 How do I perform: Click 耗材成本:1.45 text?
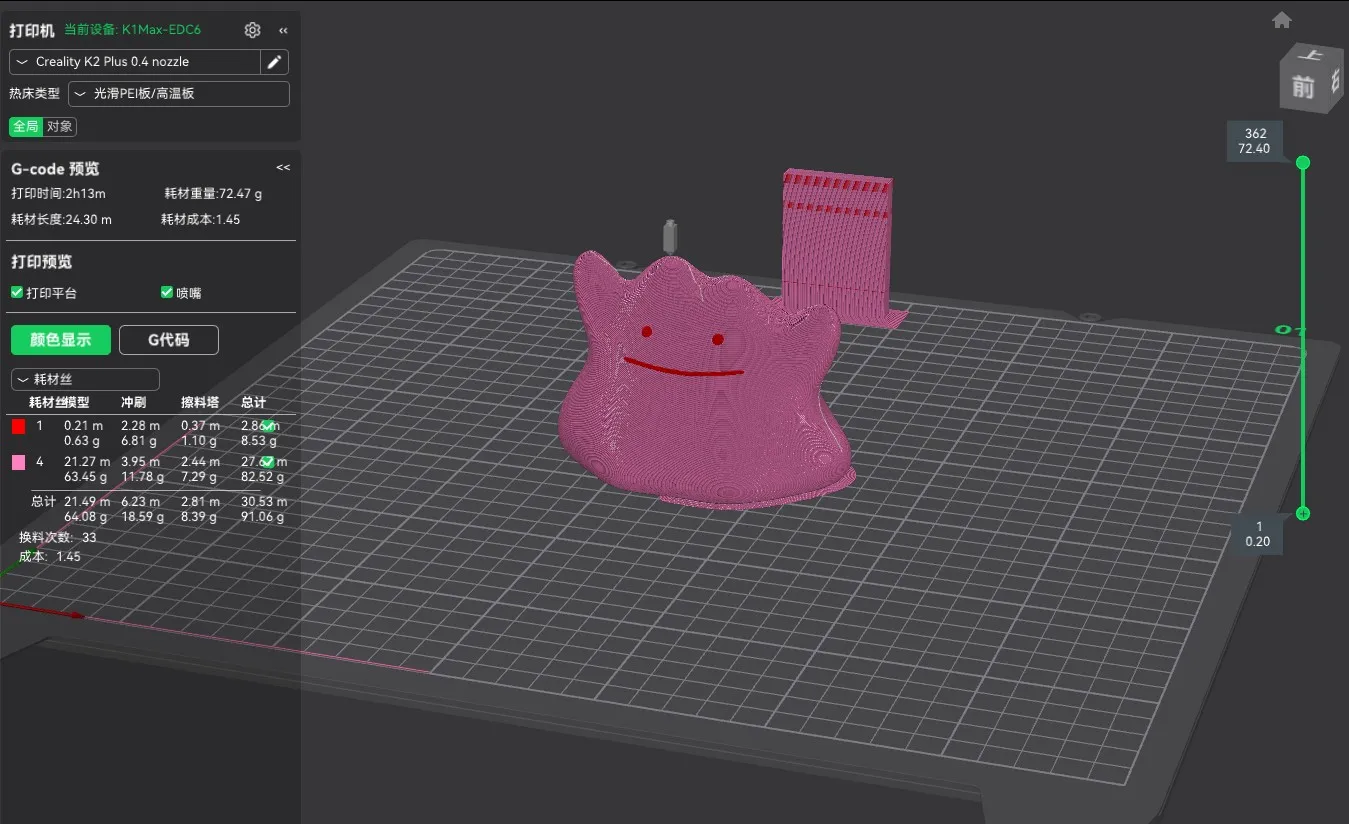[x=200, y=219]
